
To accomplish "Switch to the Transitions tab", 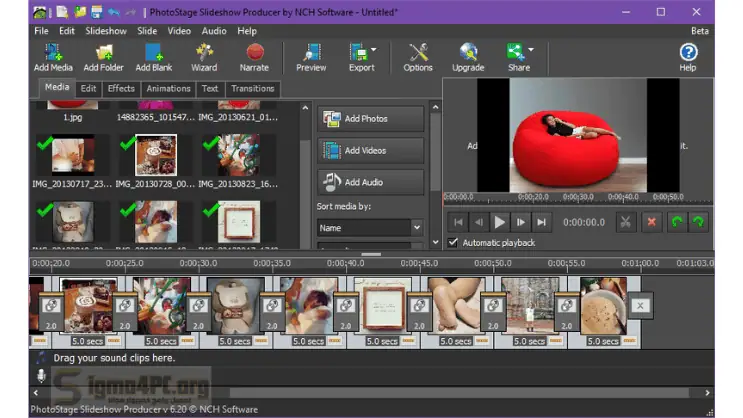I will point(252,88).
